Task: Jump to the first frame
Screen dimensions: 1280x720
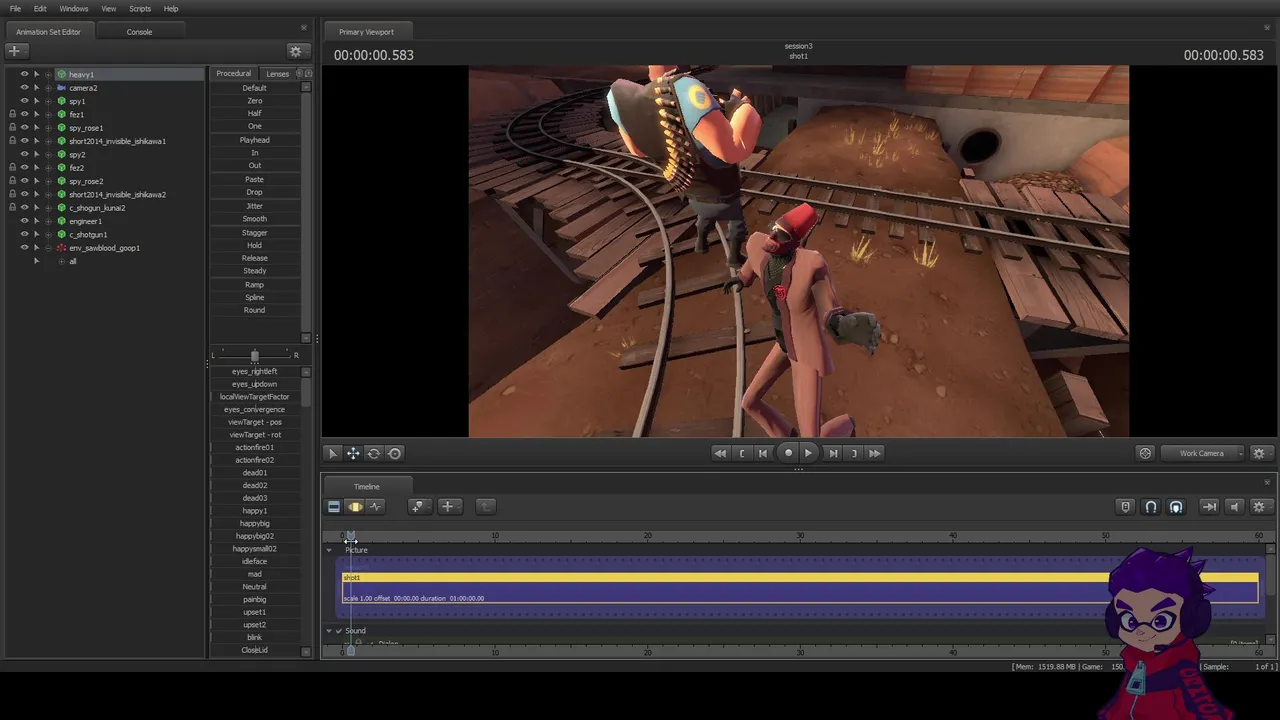Action: [x=720, y=453]
